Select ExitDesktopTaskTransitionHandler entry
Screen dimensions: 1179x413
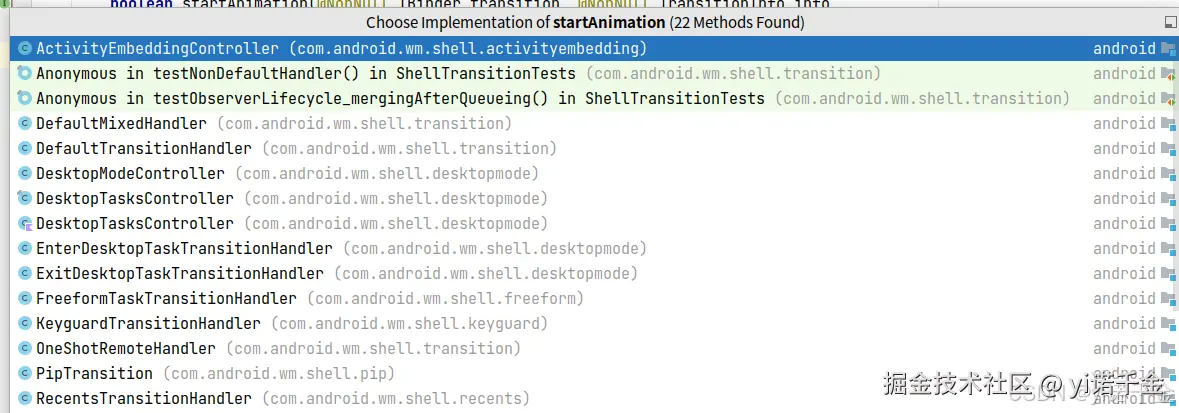tap(179, 273)
